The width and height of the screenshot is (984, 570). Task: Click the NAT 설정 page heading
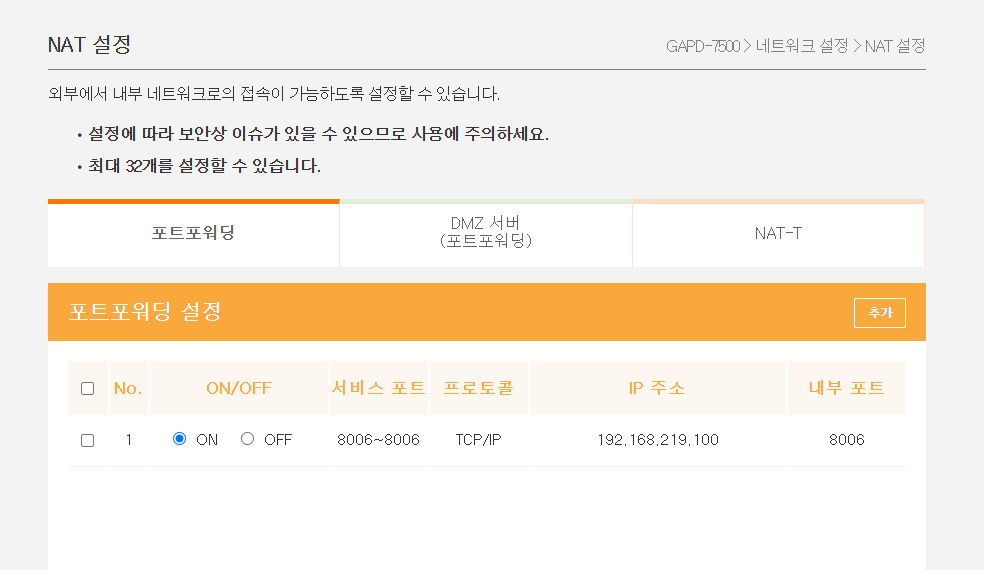tap(89, 45)
